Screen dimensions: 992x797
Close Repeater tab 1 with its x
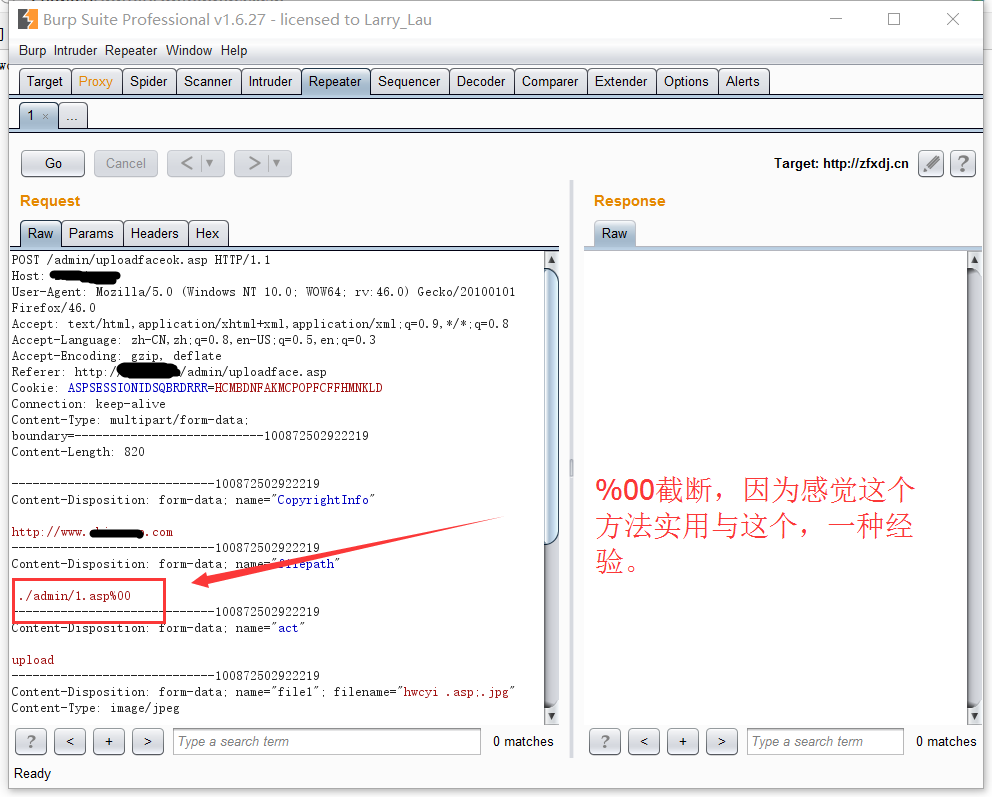click(46, 116)
